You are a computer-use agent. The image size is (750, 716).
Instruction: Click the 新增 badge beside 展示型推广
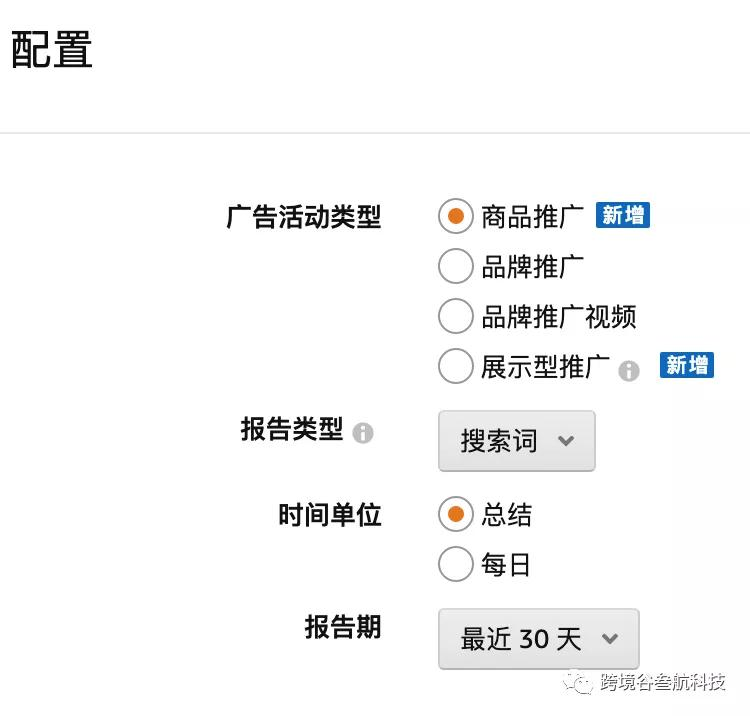click(687, 365)
